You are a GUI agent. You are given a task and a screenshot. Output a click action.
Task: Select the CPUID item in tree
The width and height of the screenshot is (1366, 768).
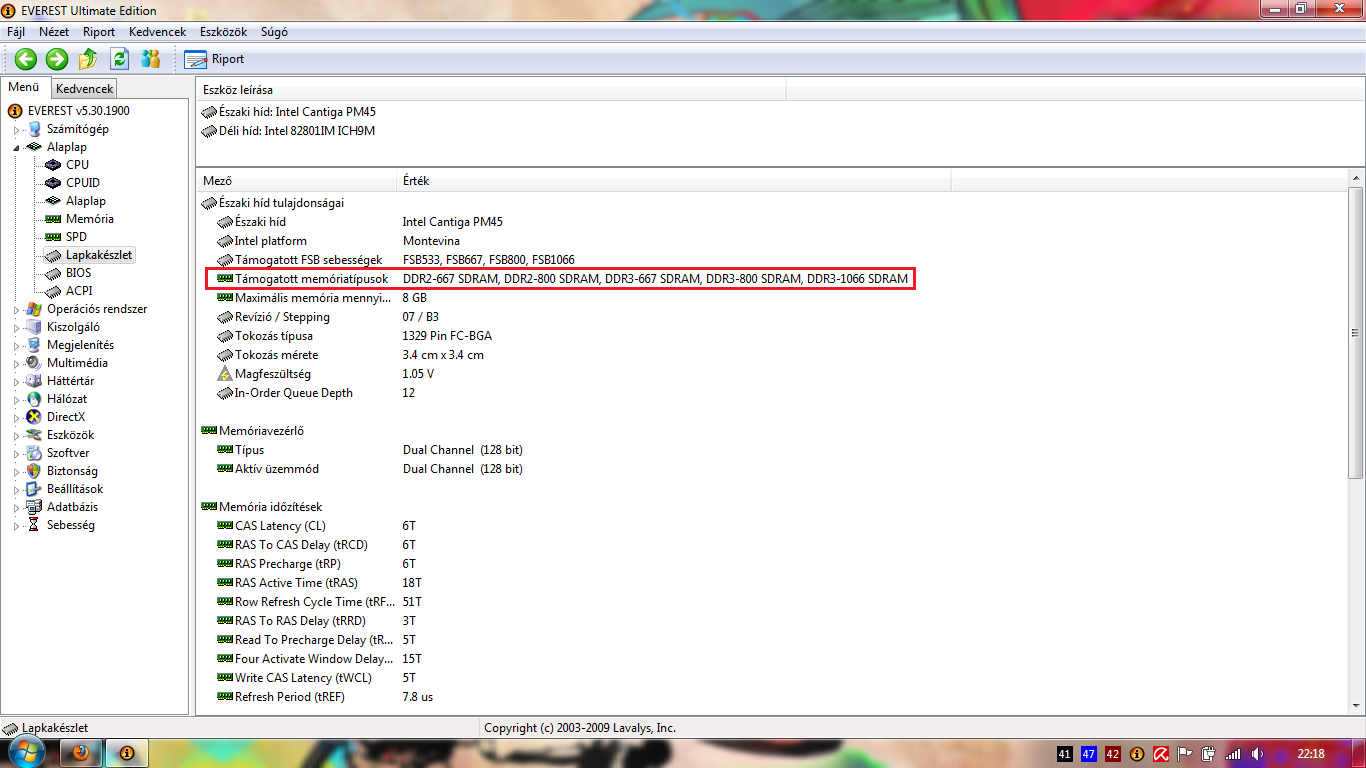83,183
